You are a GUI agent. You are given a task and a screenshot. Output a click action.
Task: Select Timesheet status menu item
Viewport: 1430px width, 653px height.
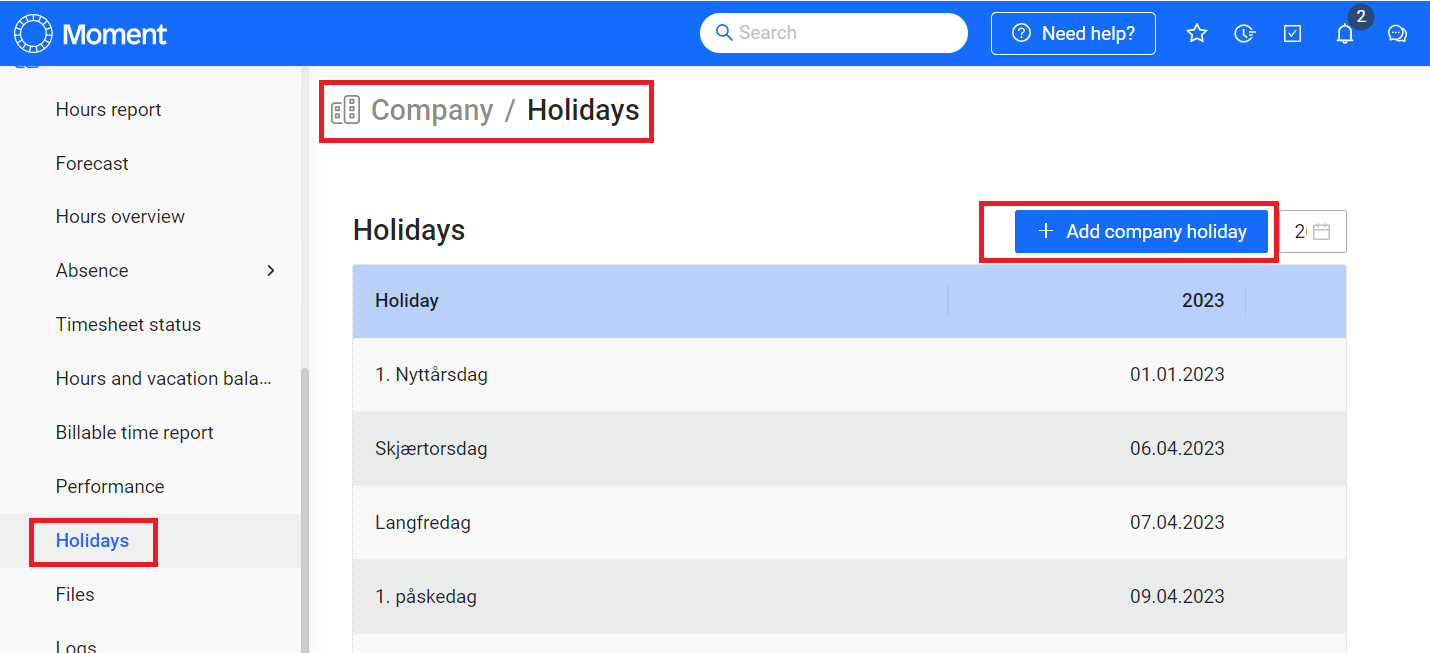[x=128, y=324]
